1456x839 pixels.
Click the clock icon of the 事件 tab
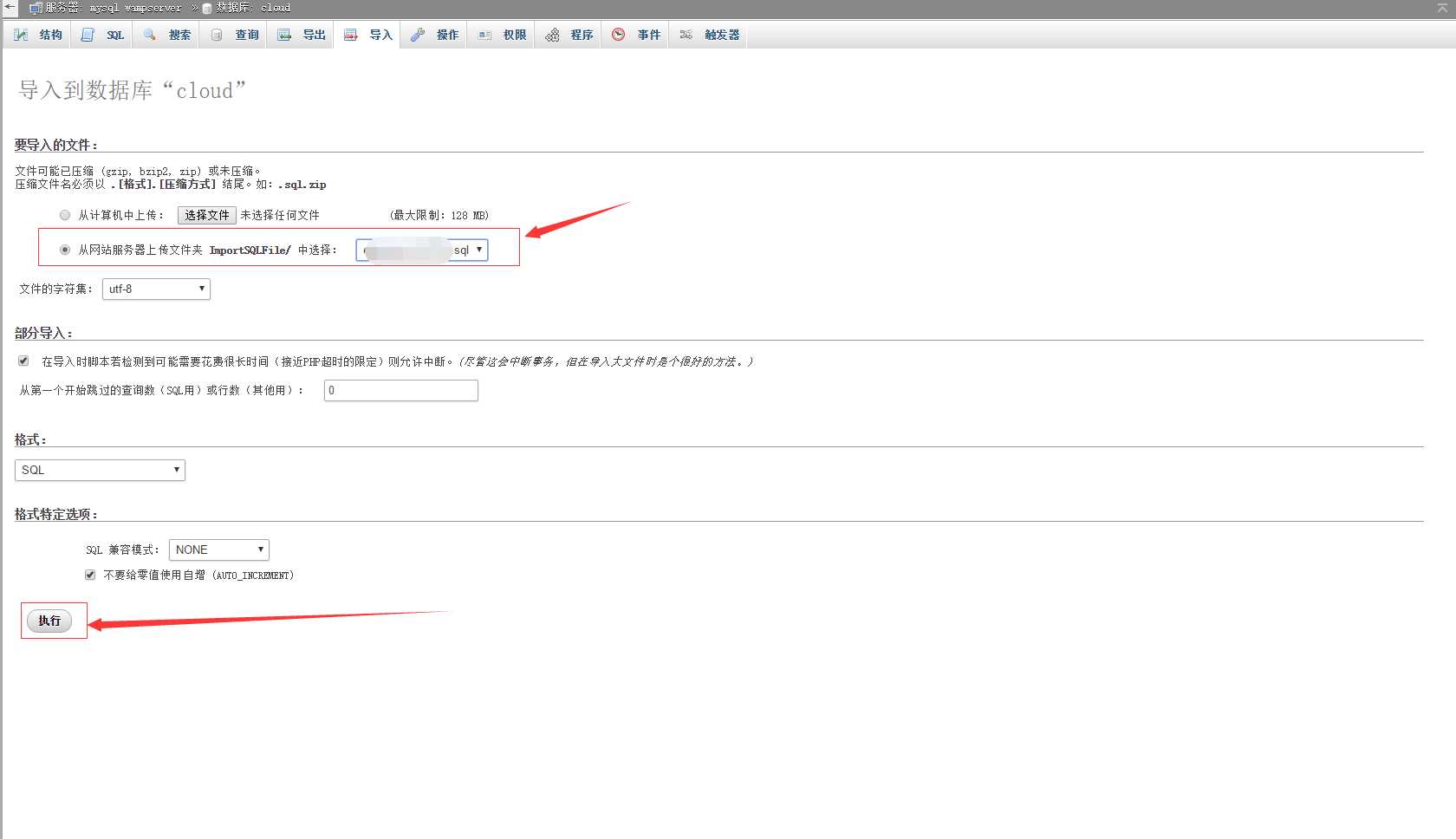(618, 35)
